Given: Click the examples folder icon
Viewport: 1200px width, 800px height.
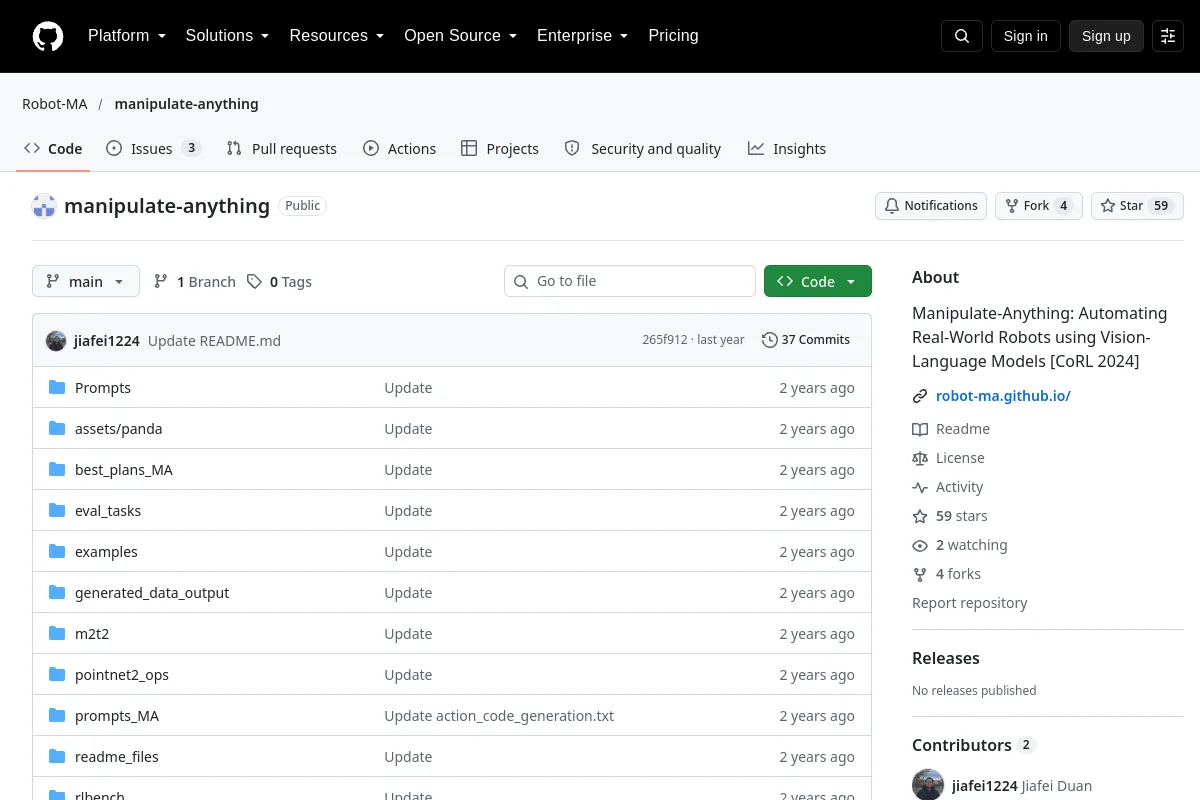Looking at the screenshot, I should coord(57,552).
